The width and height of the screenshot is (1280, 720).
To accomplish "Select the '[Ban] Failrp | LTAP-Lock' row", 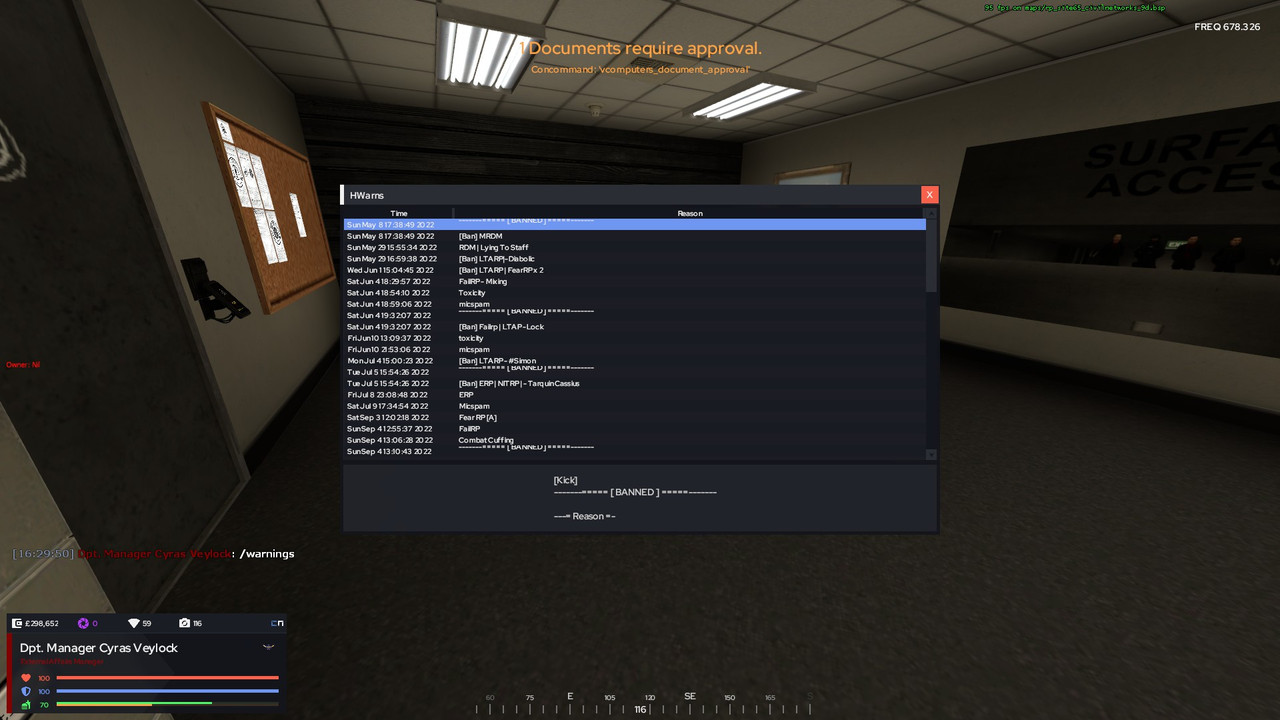I will coord(635,327).
